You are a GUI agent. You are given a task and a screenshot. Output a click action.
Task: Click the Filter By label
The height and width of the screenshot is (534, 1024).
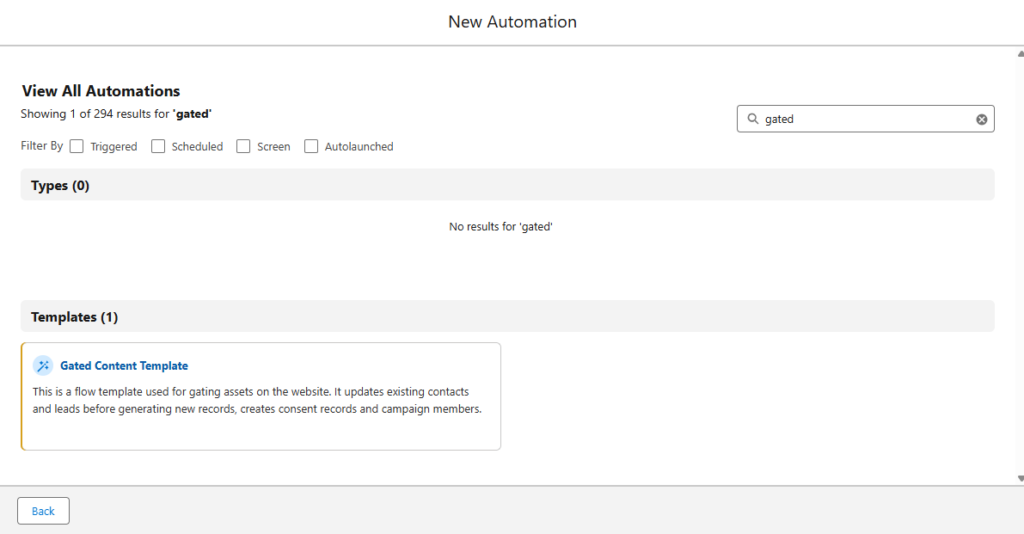click(x=42, y=146)
